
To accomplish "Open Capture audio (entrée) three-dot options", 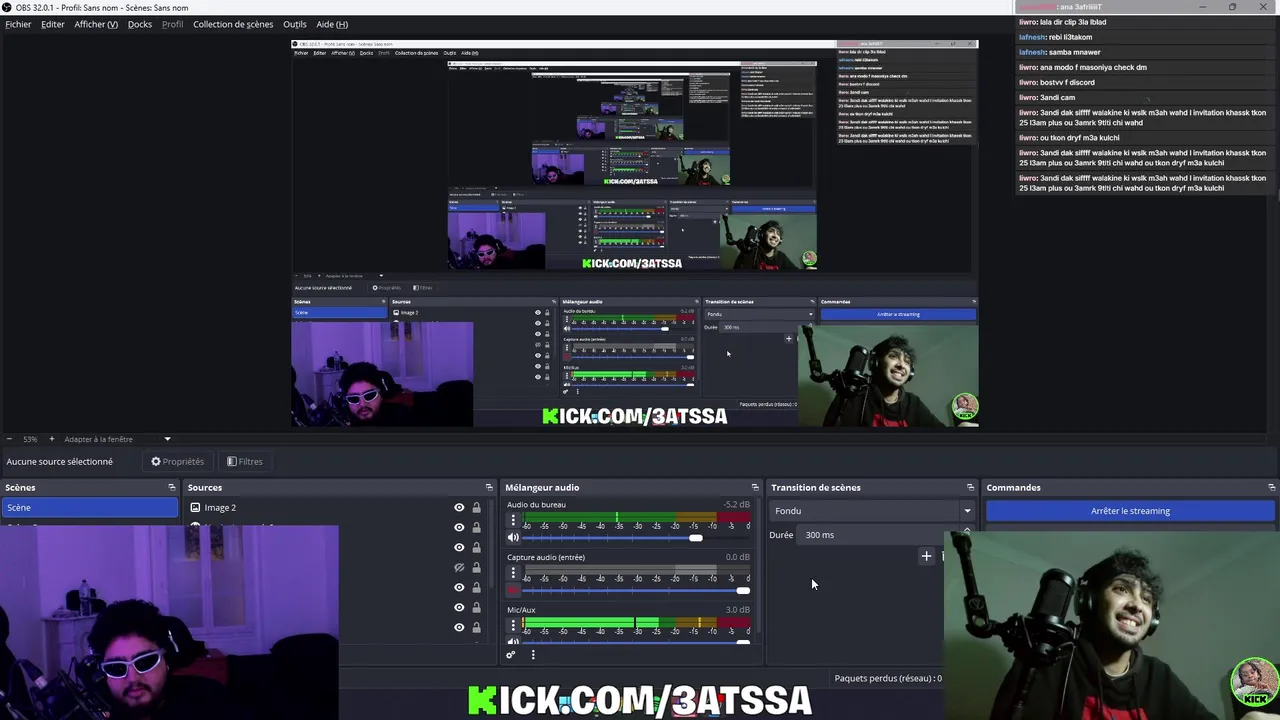I will coord(513,573).
